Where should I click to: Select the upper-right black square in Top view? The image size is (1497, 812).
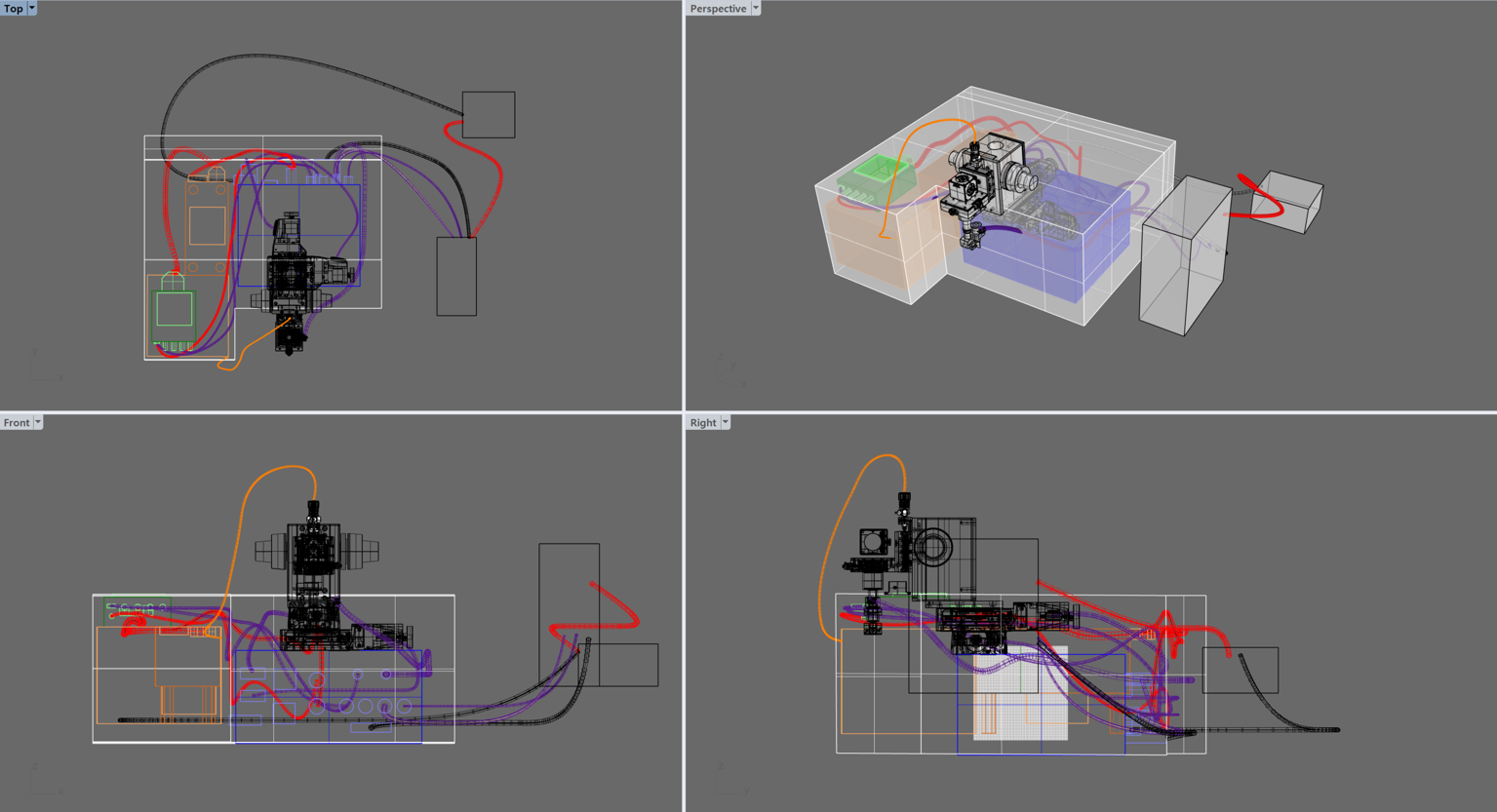(x=489, y=114)
